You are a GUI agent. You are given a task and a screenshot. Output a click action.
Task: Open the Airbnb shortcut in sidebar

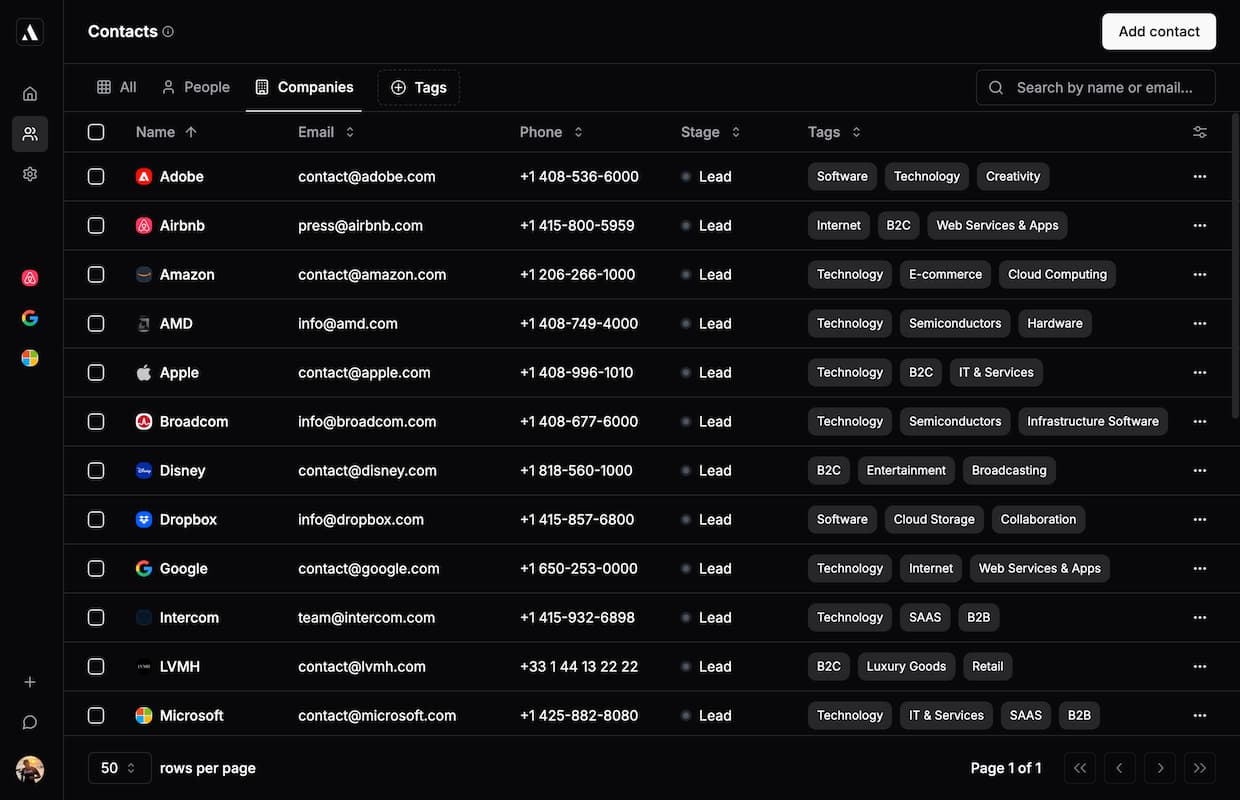30,278
